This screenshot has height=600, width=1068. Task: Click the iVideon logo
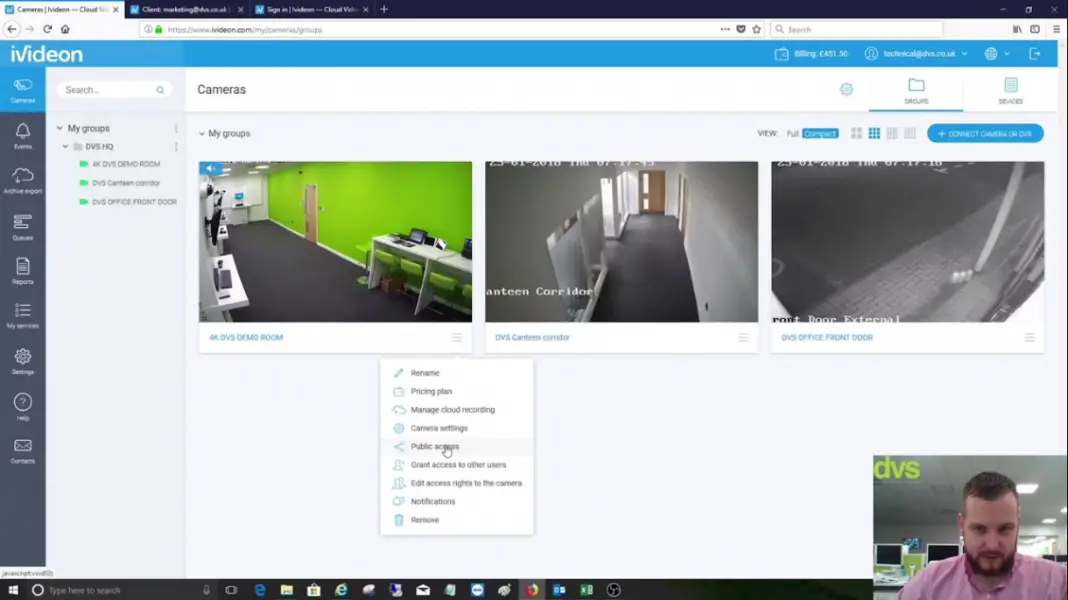point(46,54)
